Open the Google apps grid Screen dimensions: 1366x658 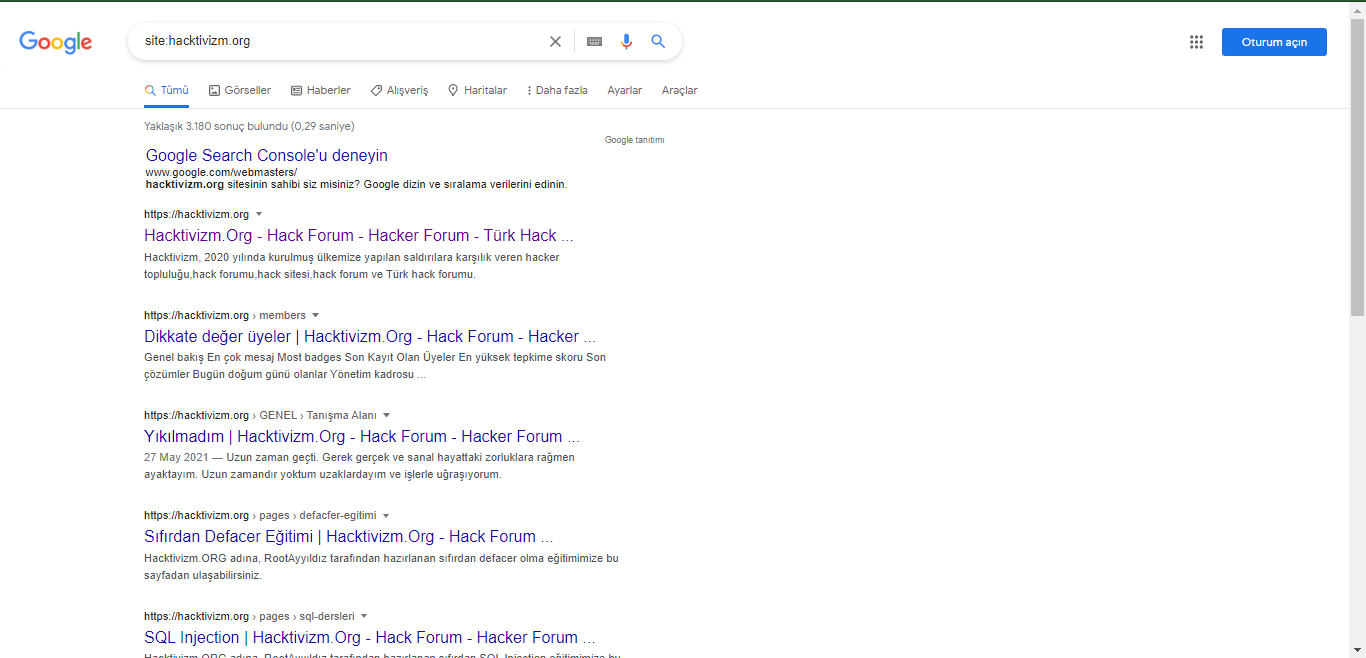[x=1196, y=42]
